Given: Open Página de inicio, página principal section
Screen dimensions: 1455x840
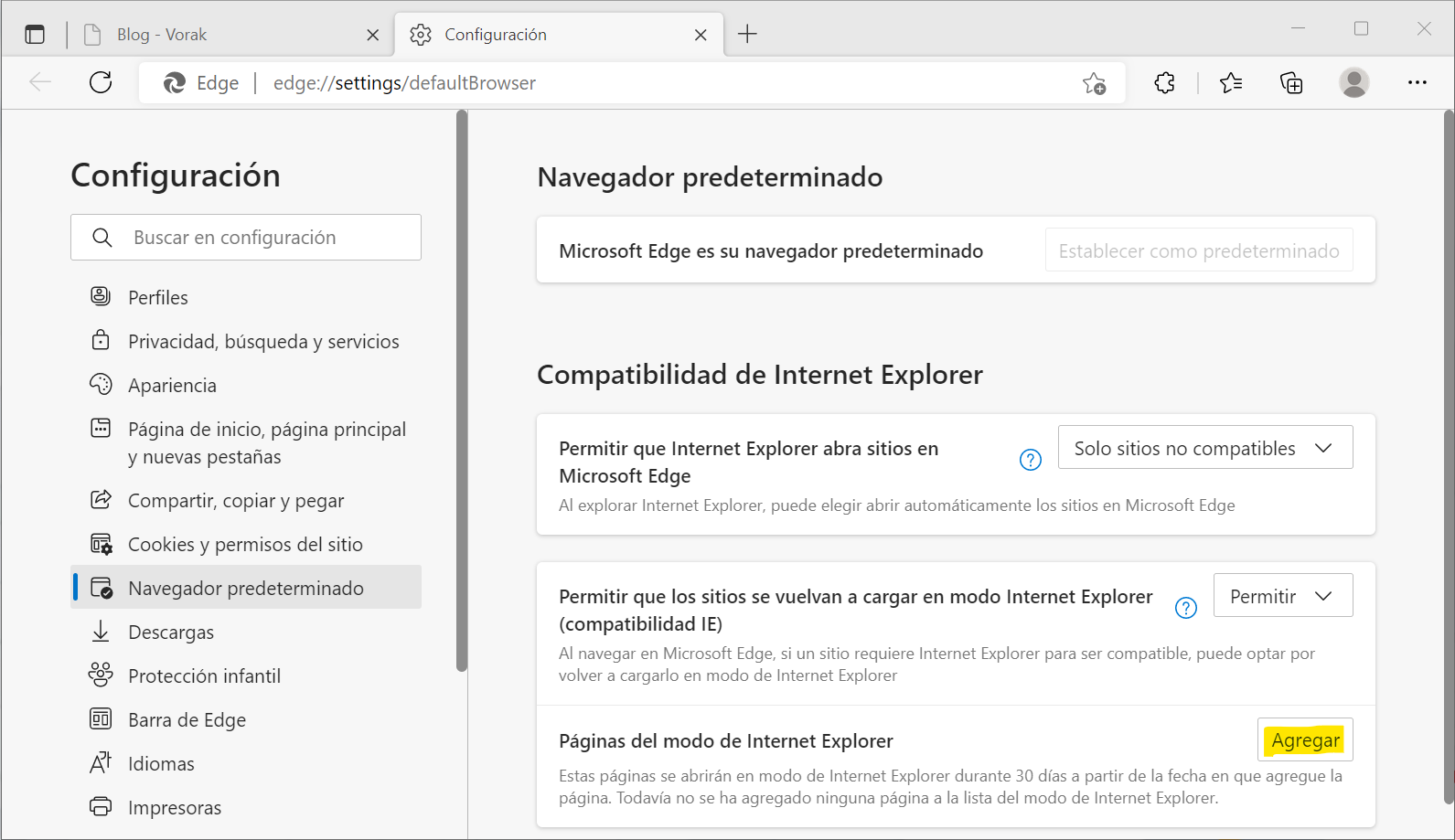Looking at the screenshot, I should [x=246, y=442].
